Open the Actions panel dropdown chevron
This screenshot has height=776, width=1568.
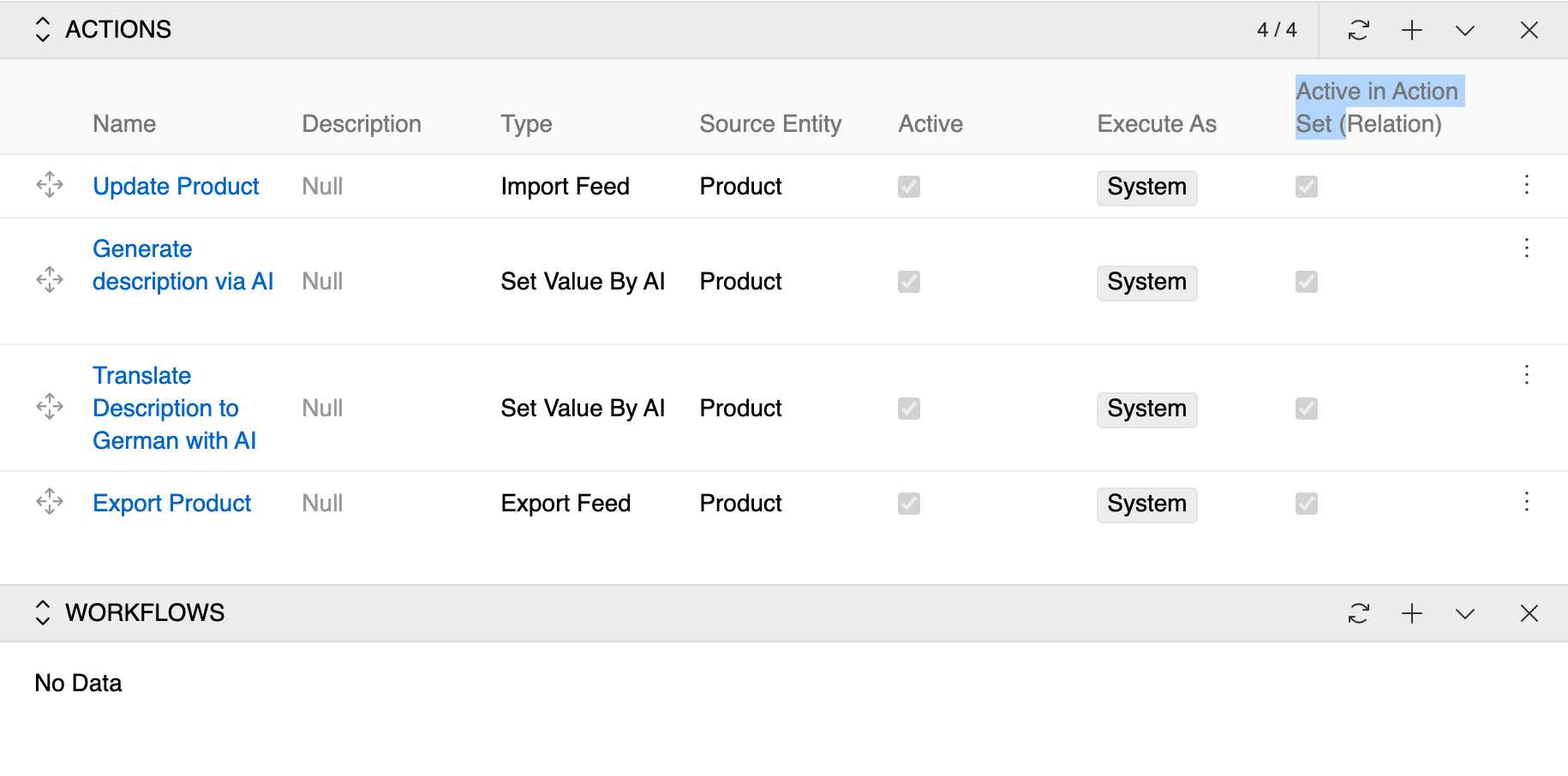(1464, 30)
